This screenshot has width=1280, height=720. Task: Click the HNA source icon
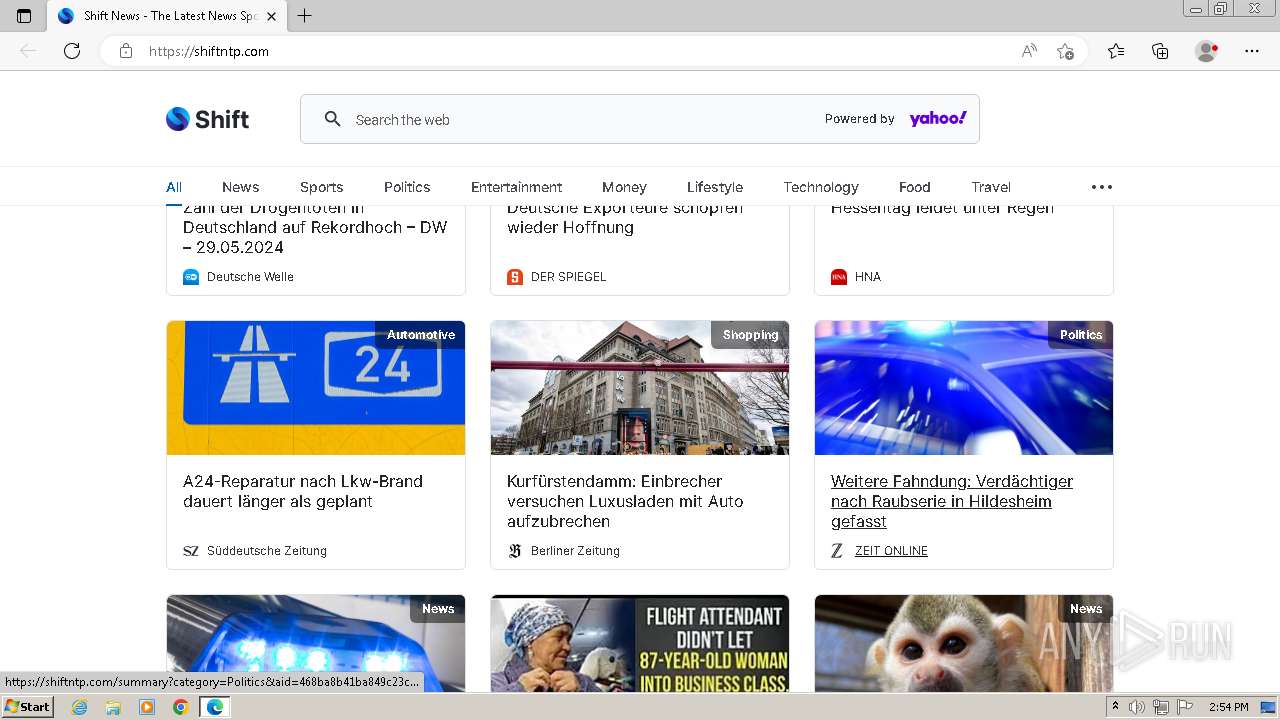(x=839, y=277)
